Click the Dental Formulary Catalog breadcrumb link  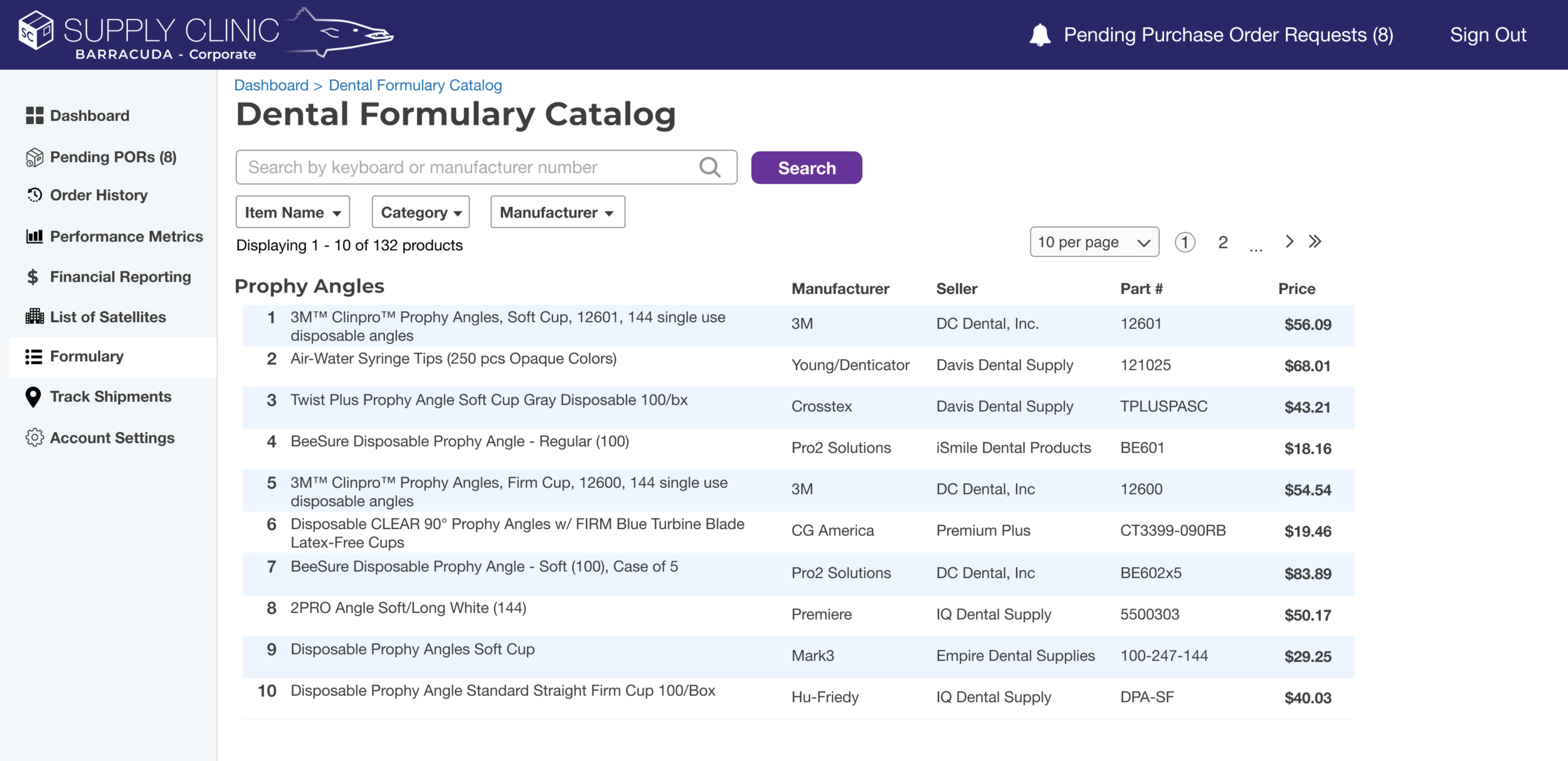pos(415,85)
